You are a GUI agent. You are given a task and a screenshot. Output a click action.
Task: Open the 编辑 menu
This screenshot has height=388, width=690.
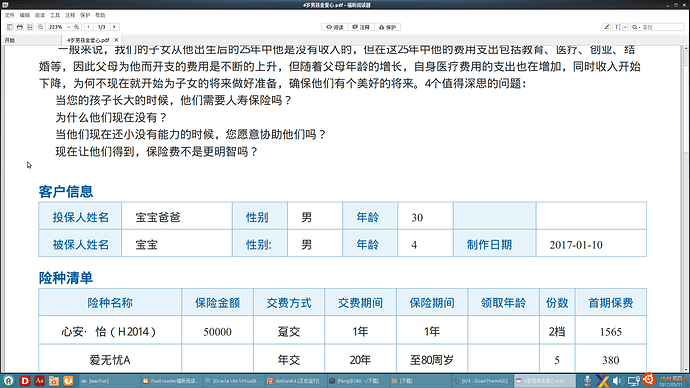point(25,15)
